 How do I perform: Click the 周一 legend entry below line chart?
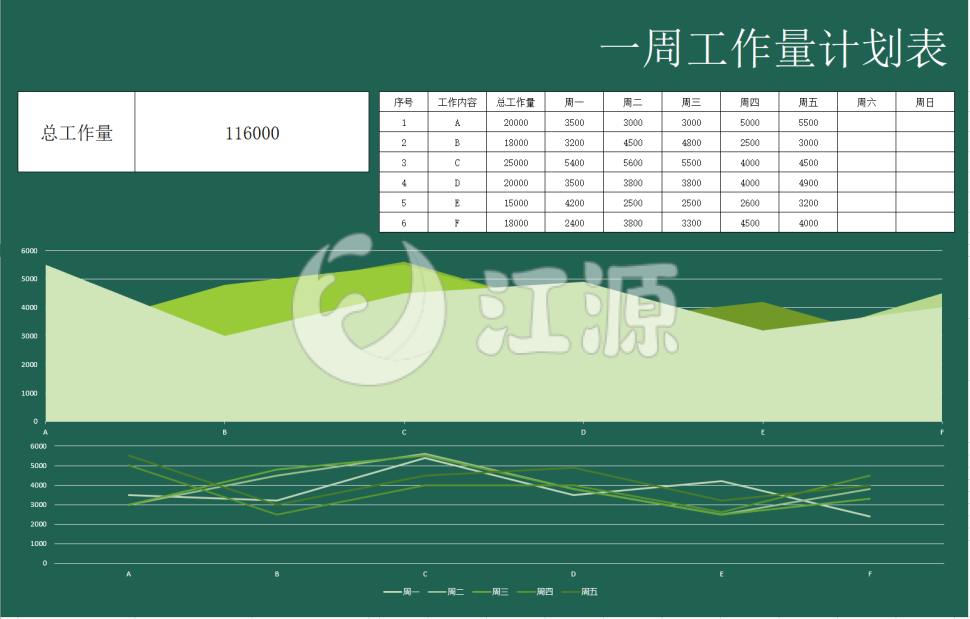click(402, 592)
